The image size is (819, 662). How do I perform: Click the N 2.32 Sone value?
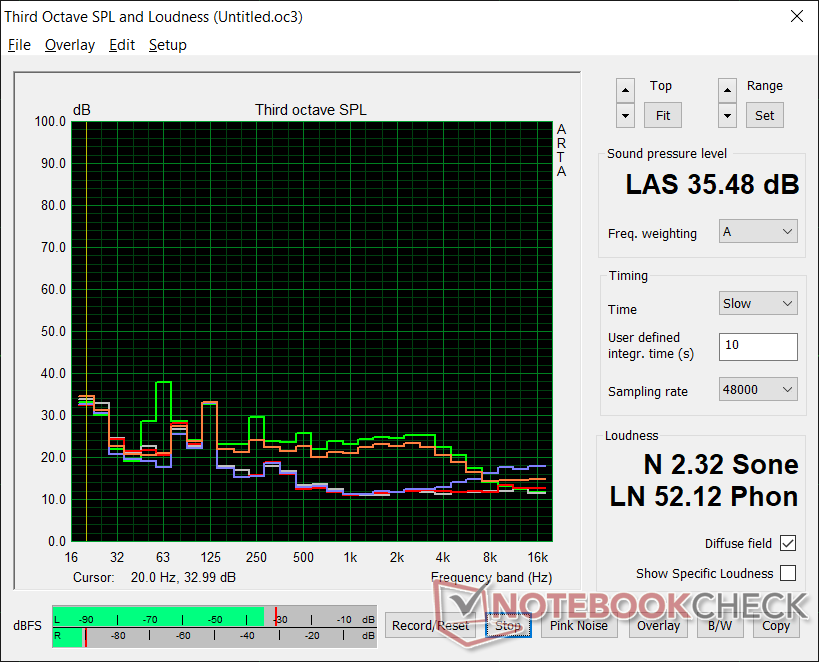click(x=721, y=464)
